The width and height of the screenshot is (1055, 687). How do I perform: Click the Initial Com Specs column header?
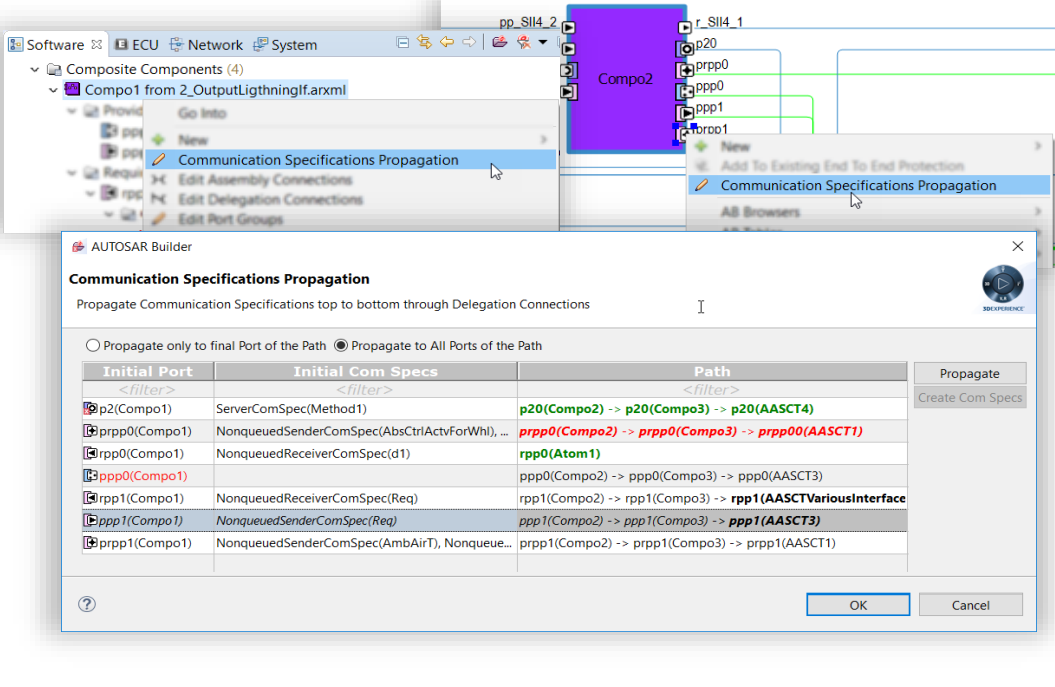[365, 371]
